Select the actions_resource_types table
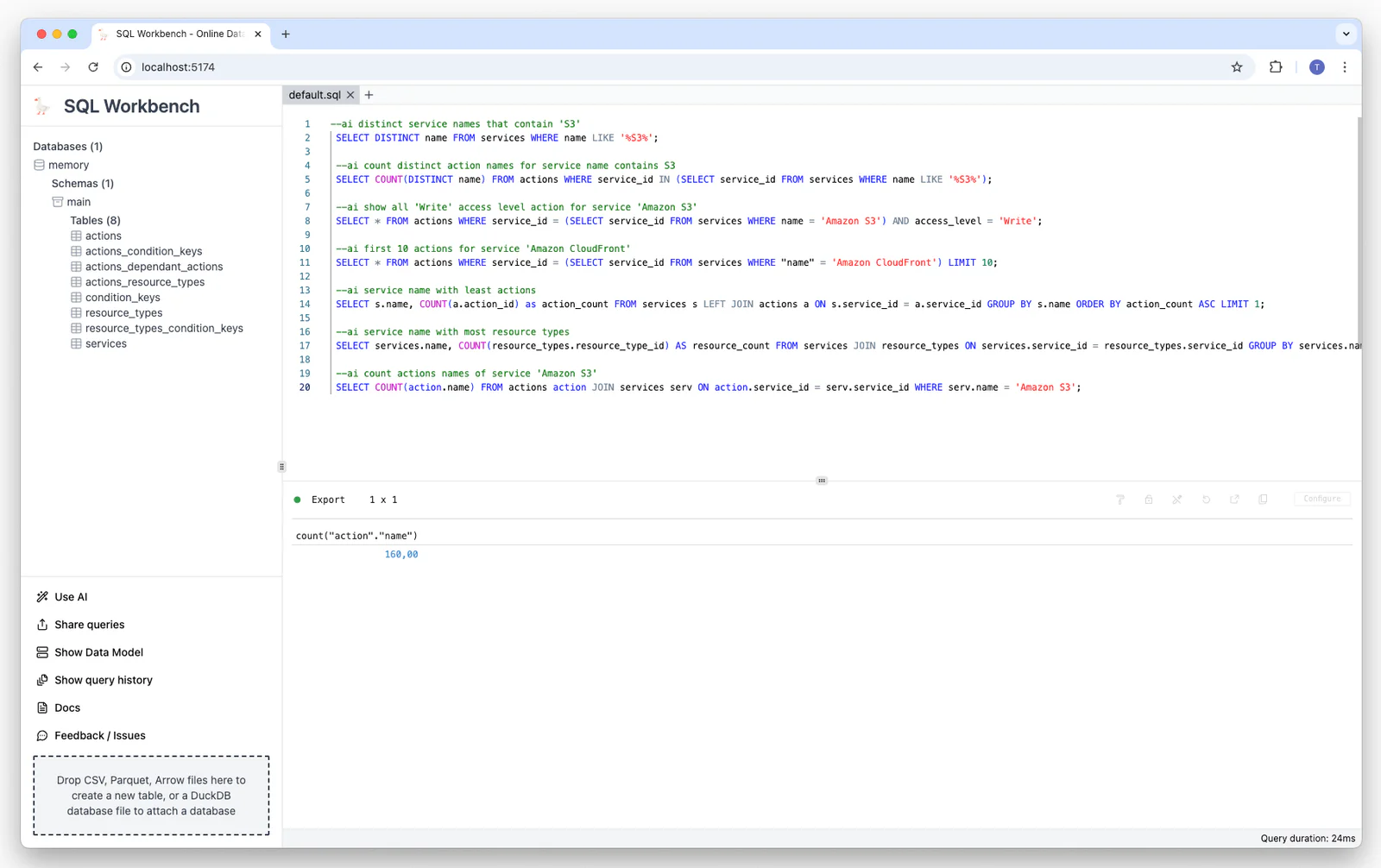 tap(145, 282)
